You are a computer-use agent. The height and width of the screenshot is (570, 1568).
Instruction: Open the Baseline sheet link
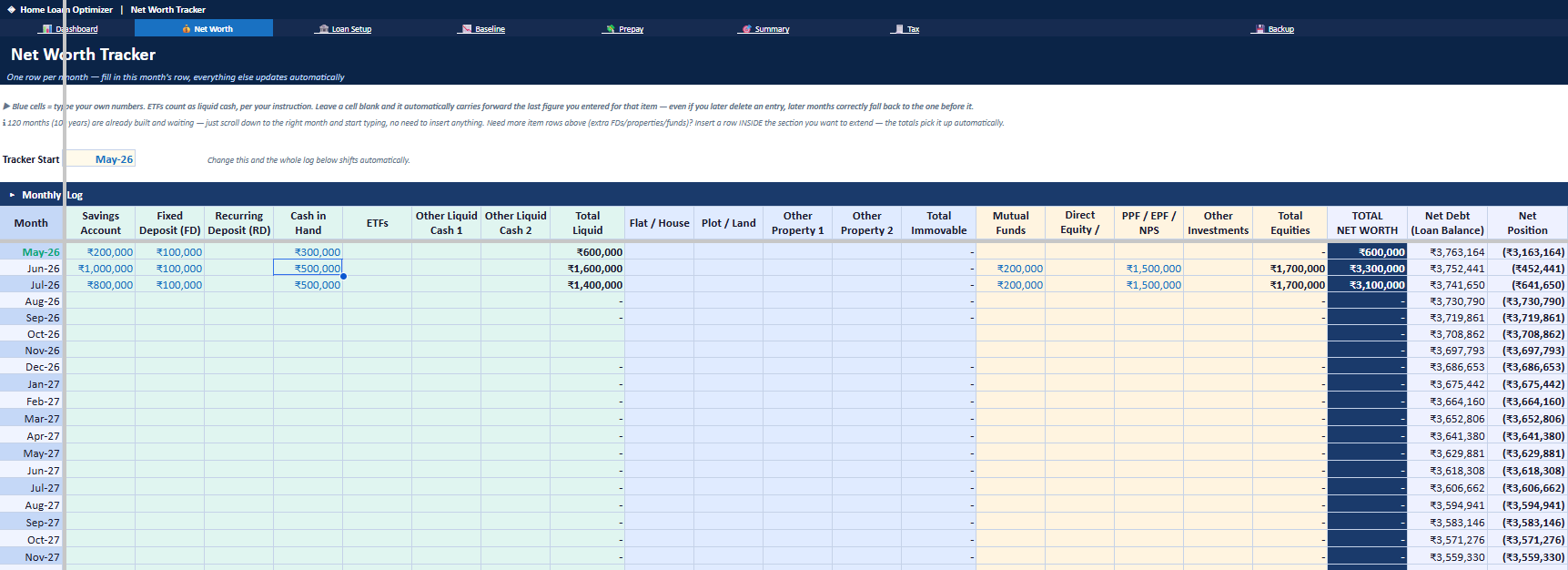[483, 29]
